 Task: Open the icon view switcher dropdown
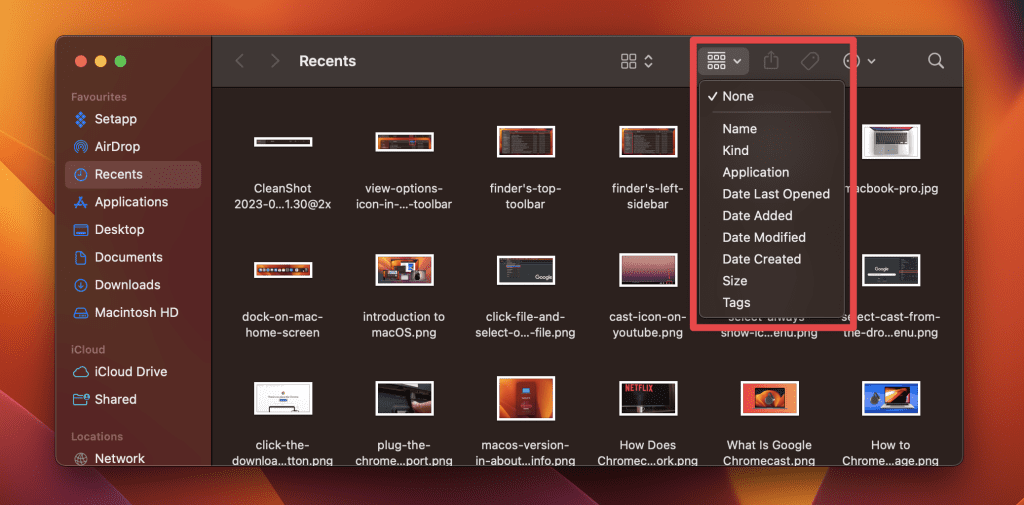[637, 61]
